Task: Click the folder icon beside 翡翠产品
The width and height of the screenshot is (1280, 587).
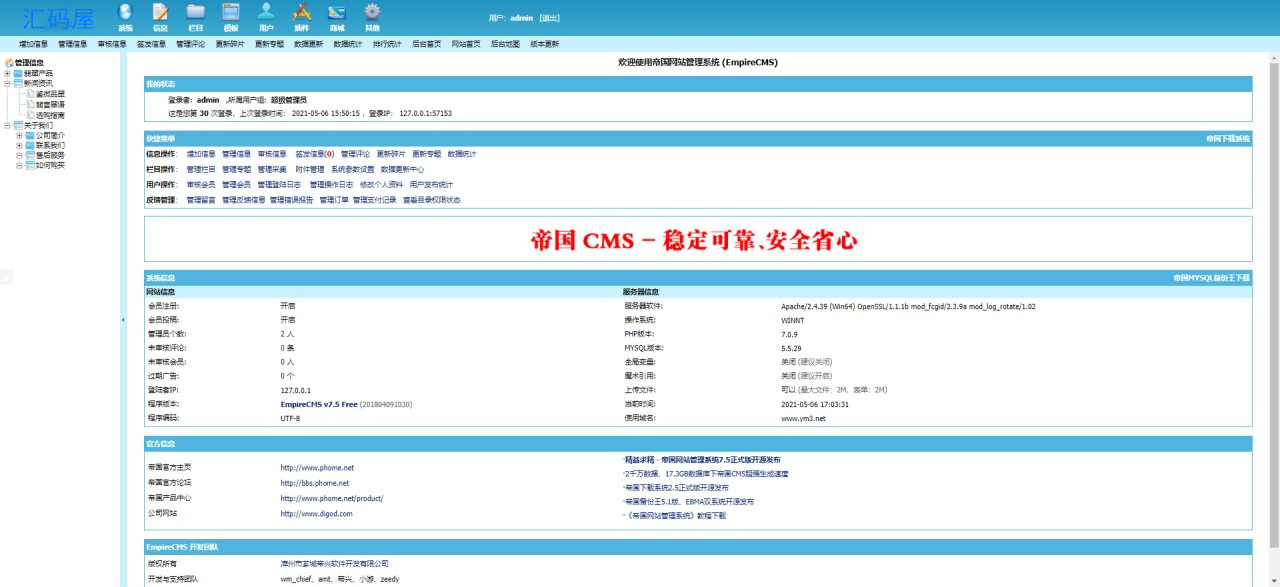Action: (x=18, y=73)
